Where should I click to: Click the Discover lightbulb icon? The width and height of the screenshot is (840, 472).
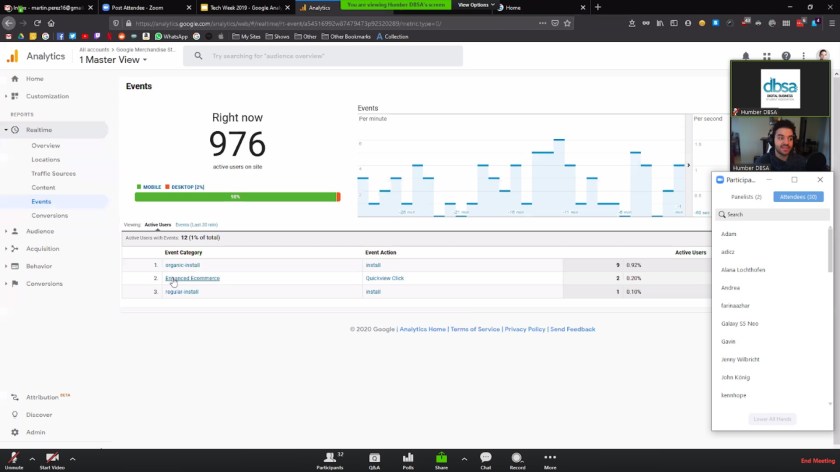point(14,414)
